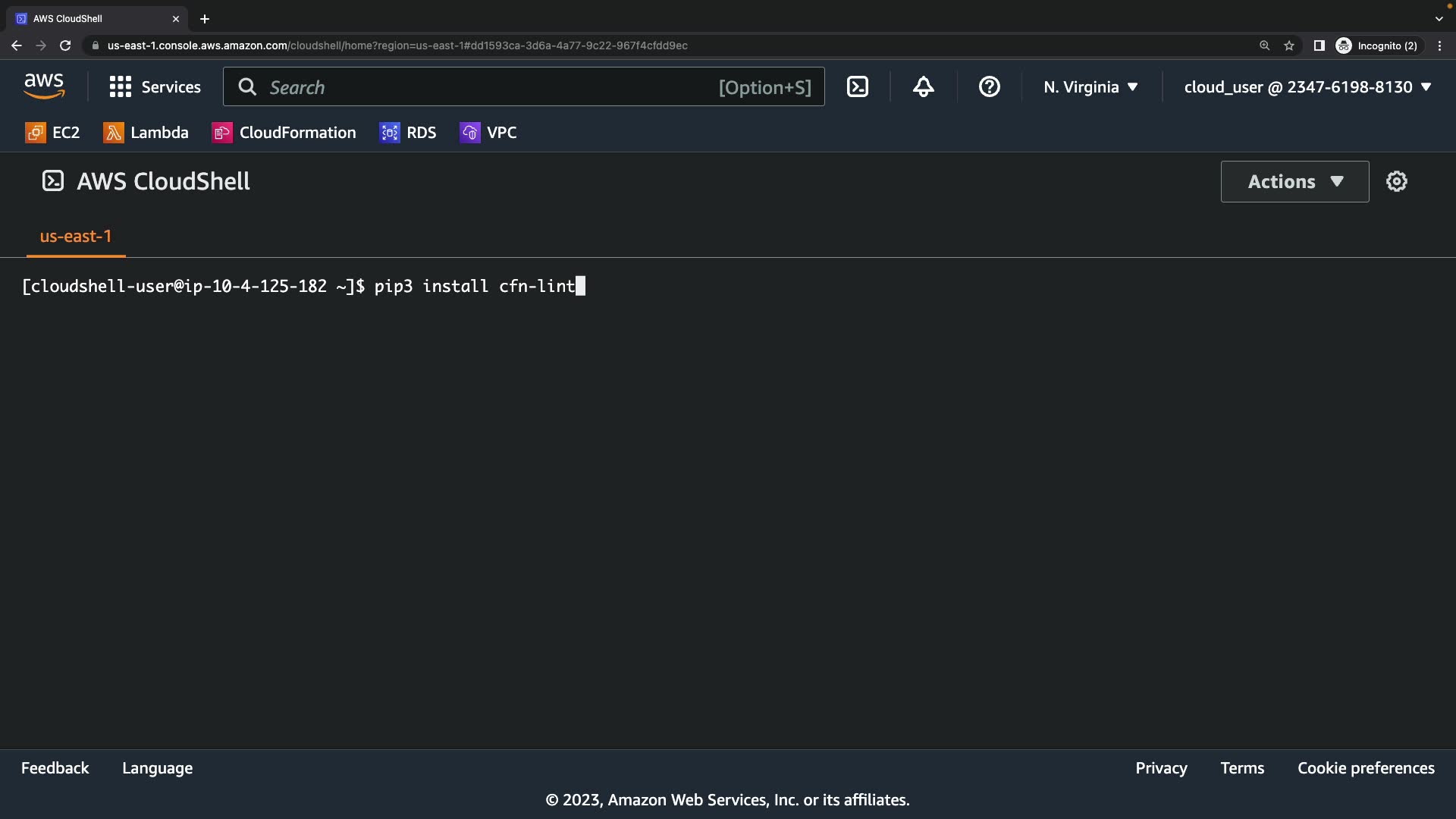Open CloudShell settings gear
The width and height of the screenshot is (1456, 819).
tap(1396, 181)
